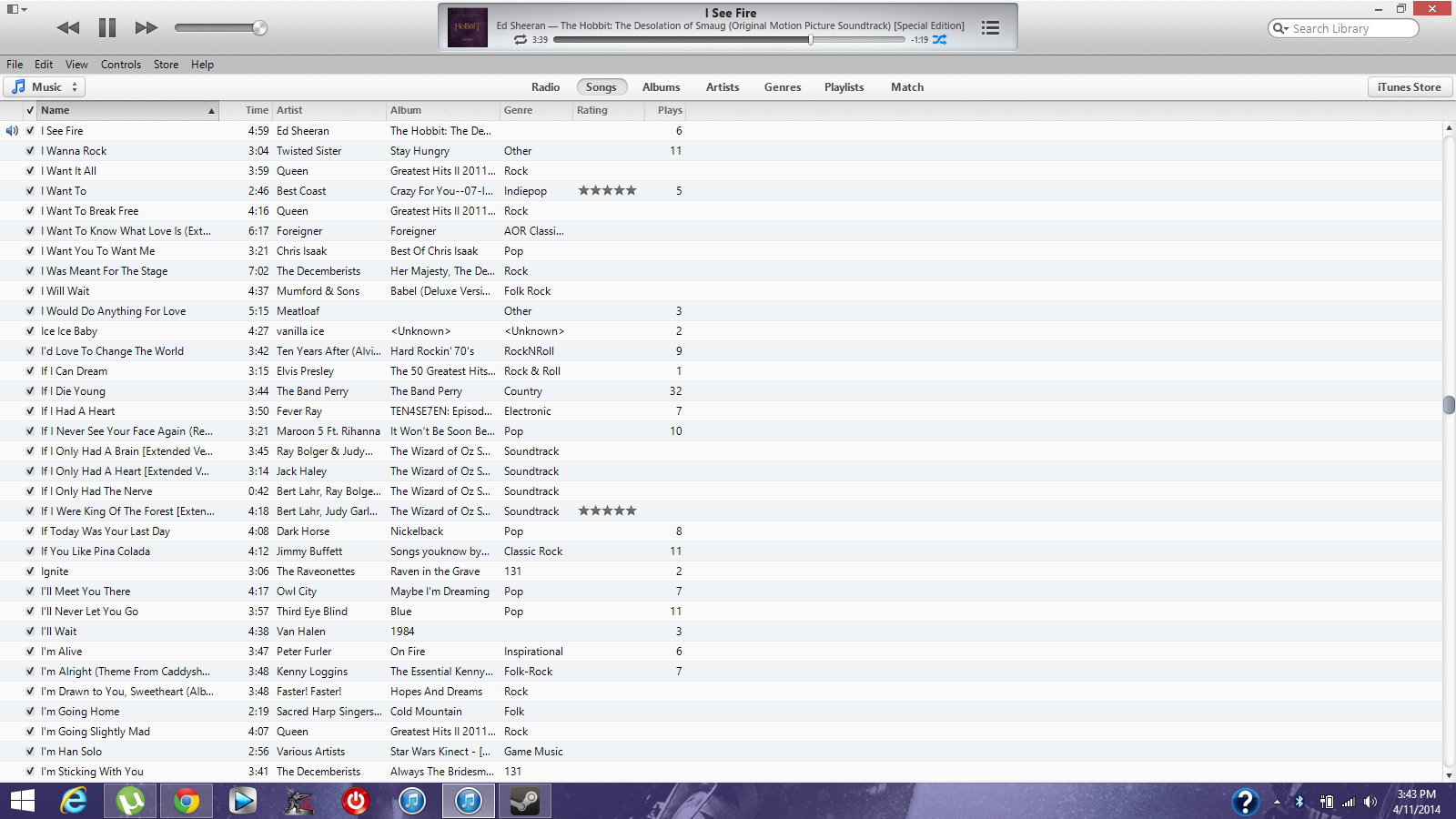Switch to the Albums view
Image resolution: width=1456 pixels, height=819 pixels.
[x=661, y=87]
